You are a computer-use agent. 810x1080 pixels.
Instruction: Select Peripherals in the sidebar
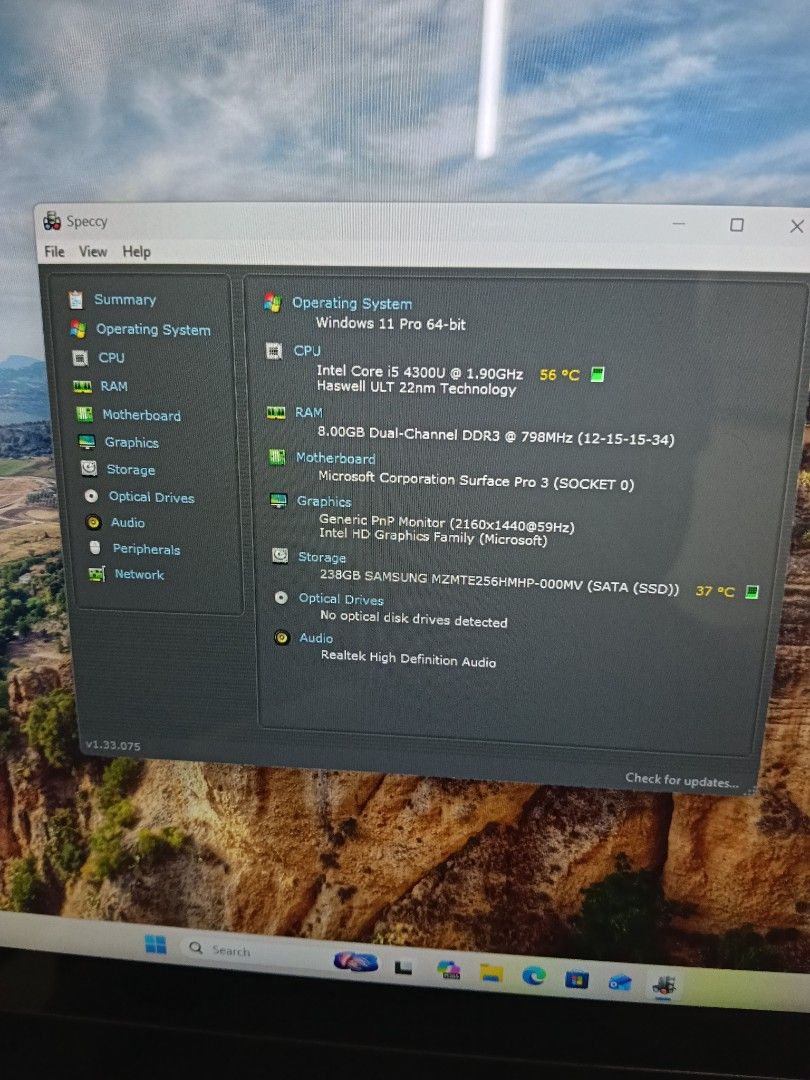(x=146, y=549)
